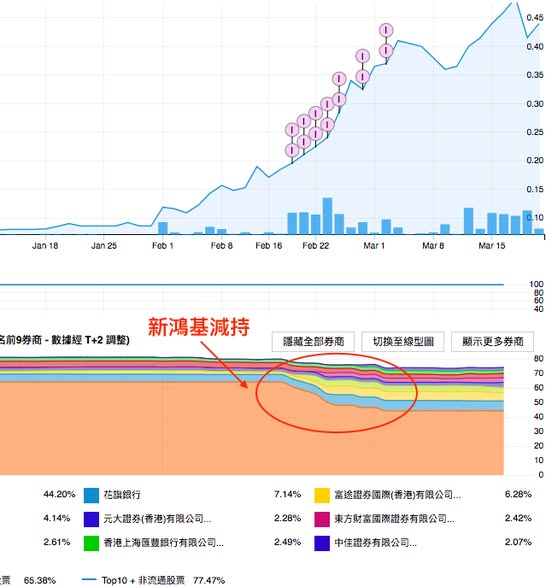552x587 pixels.
Task: Select the 元大證券(香港)有限公司 legend label
Action: coord(157,518)
